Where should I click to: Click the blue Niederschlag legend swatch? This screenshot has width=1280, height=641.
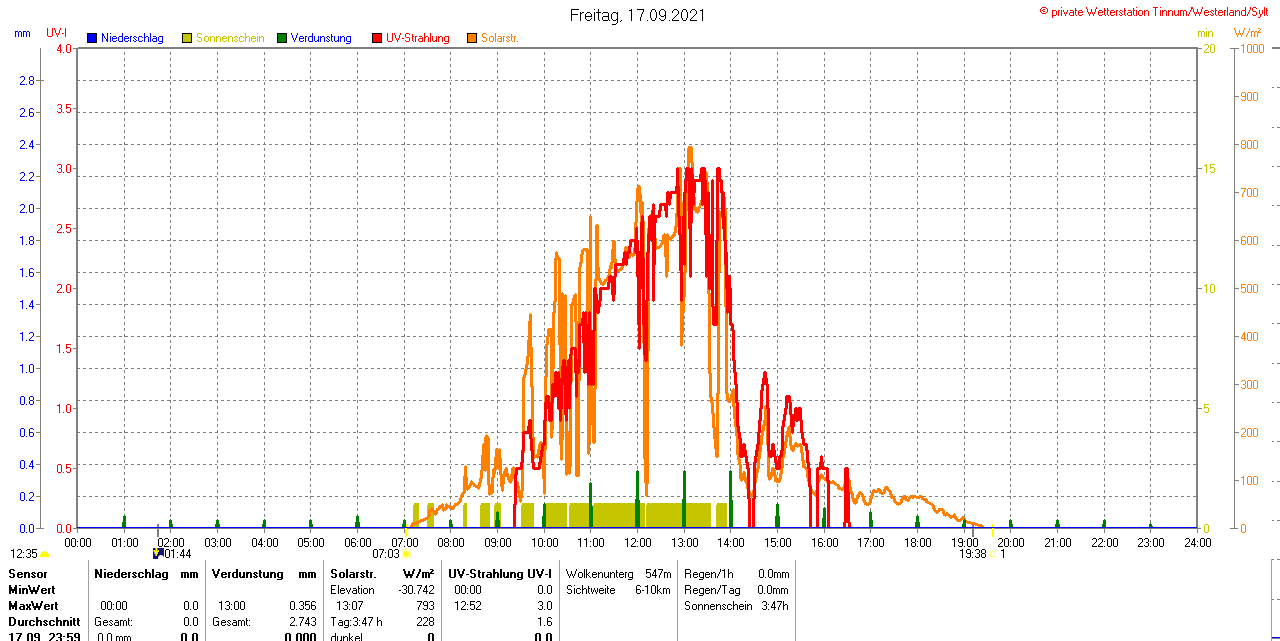[x=92, y=38]
